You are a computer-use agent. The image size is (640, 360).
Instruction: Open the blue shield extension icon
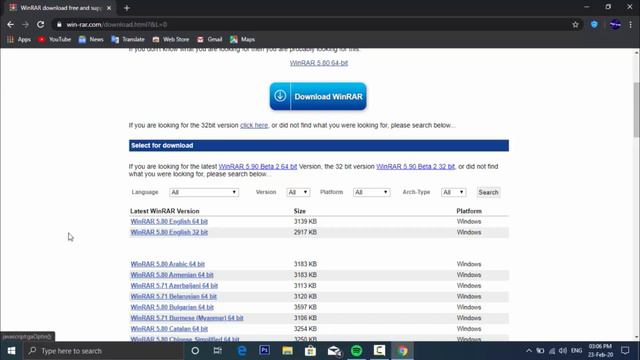[594, 24]
